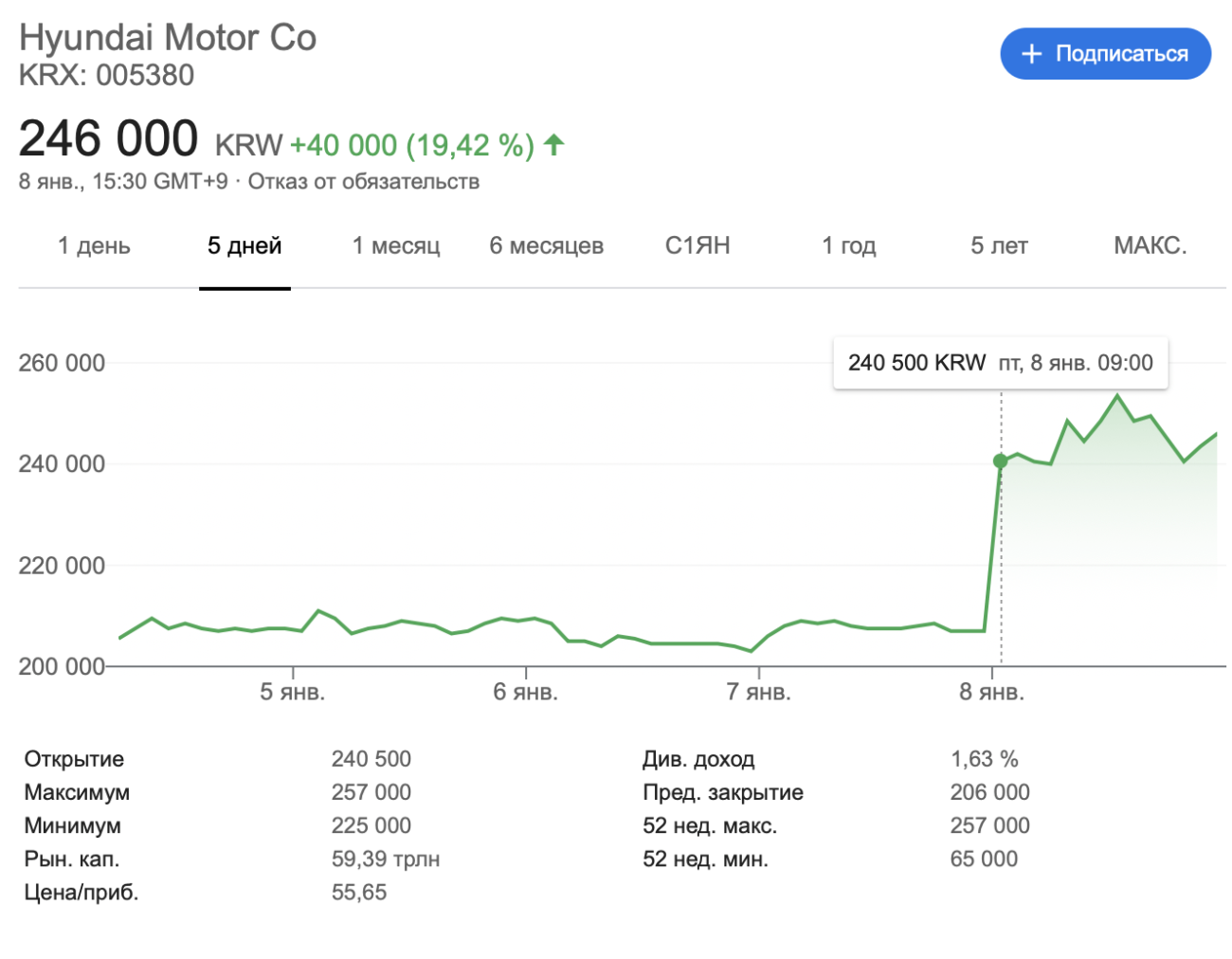Click the Отказ от обязательств disclaimer link
This screenshot has width=1232, height=959.
click(364, 182)
